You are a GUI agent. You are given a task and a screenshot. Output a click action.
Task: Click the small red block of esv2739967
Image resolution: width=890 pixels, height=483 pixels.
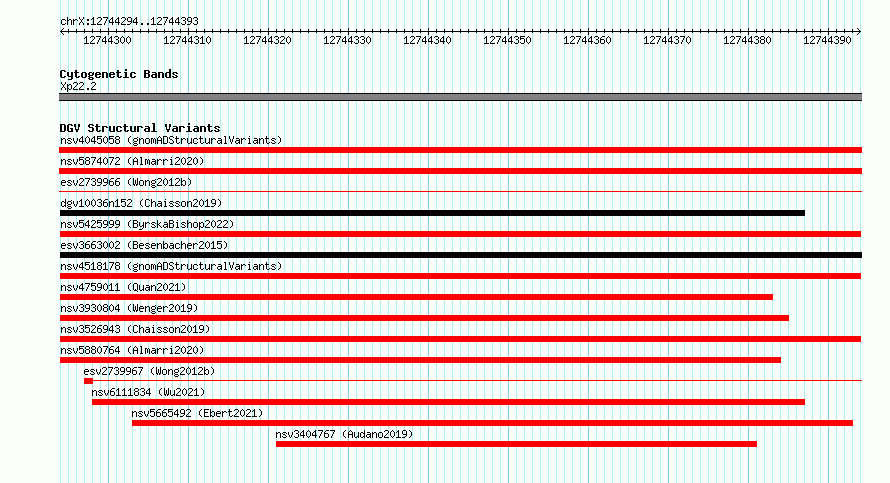(88, 381)
